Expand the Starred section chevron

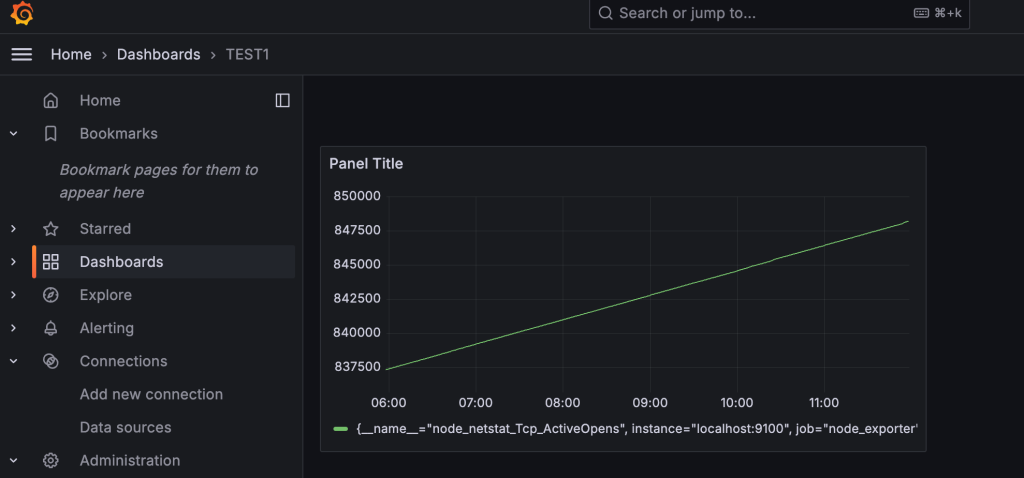click(x=13, y=229)
